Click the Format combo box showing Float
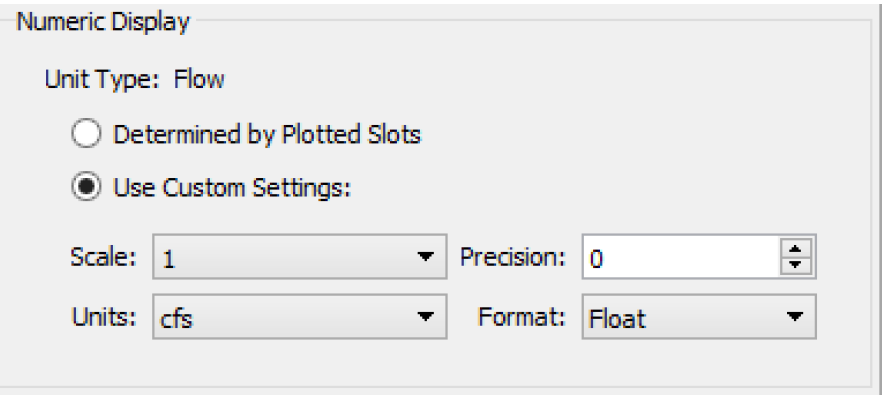Viewport: 896px width, 404px height. pos(680,318)
